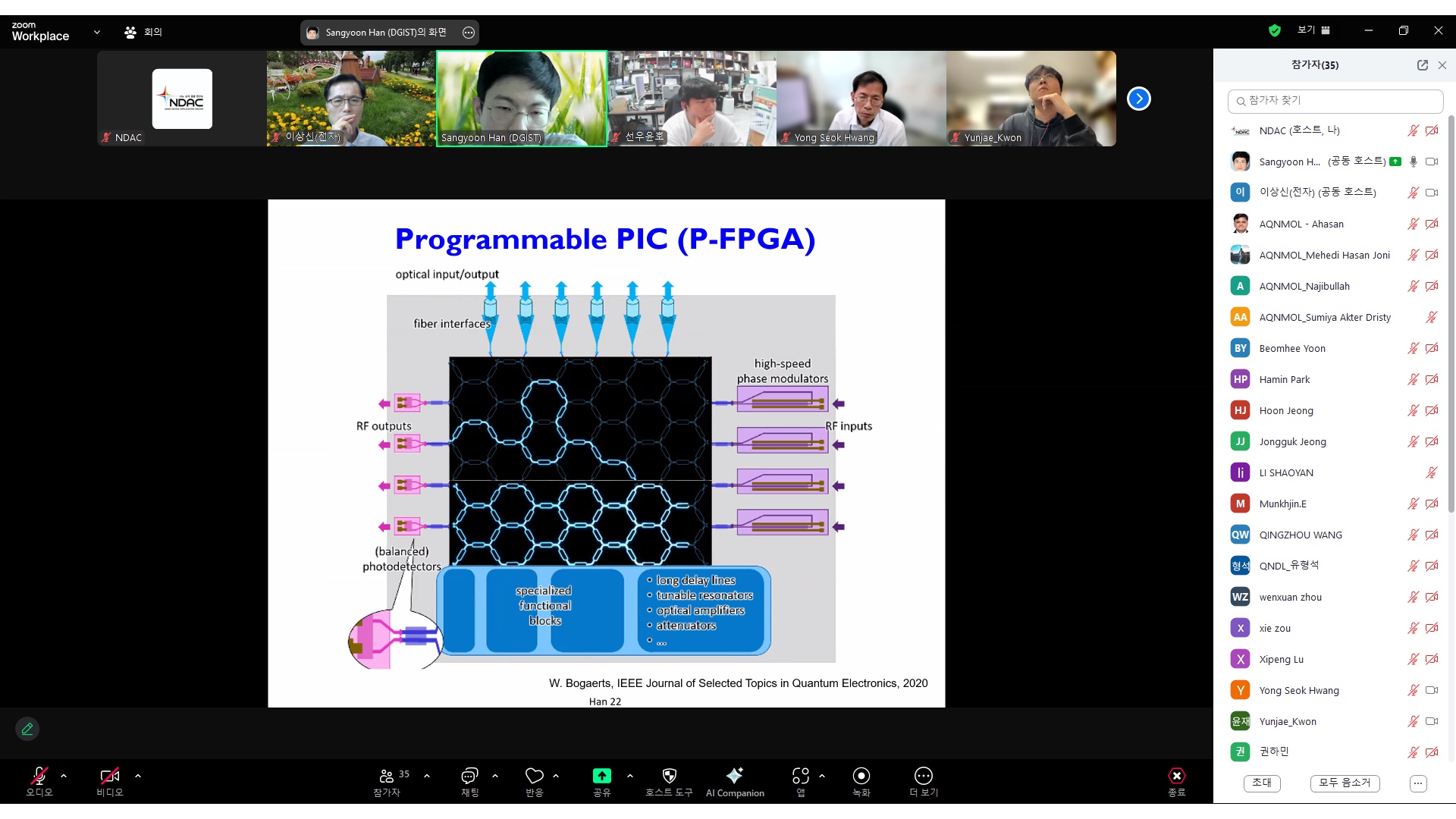Toggle the microphone audio button

tap(39, 782)
